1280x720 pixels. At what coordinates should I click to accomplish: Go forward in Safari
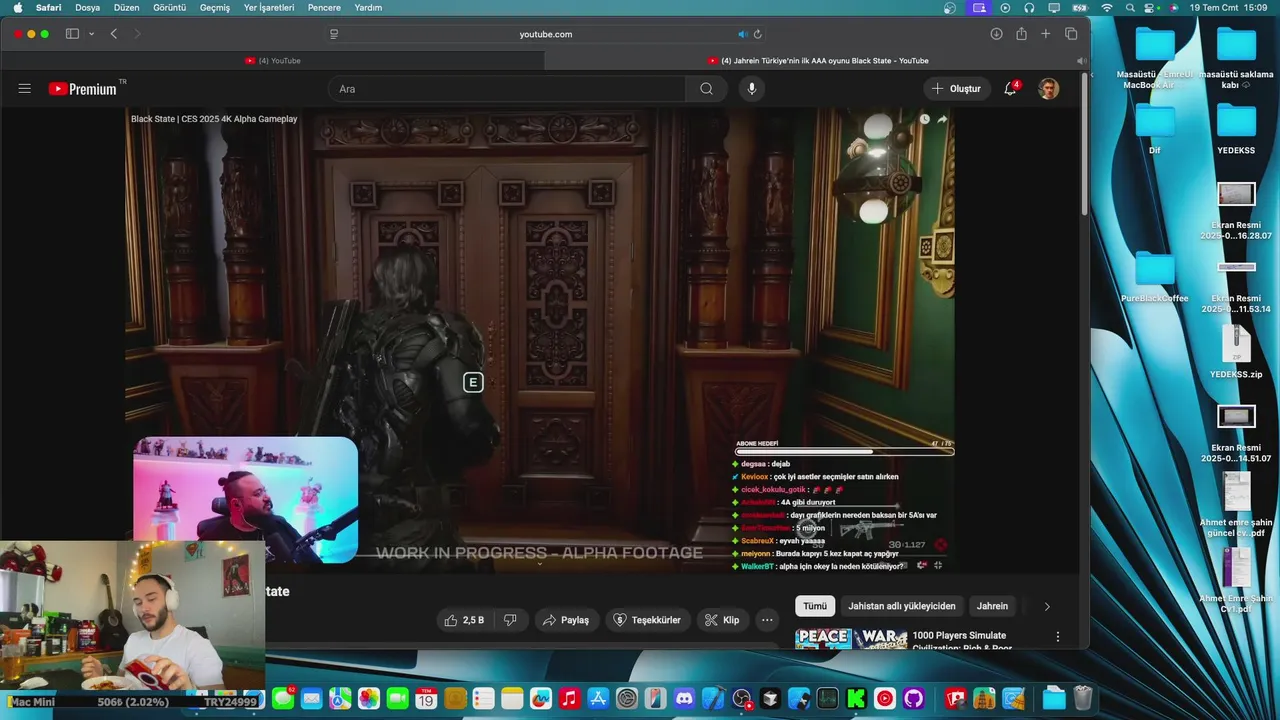(137, 34)
